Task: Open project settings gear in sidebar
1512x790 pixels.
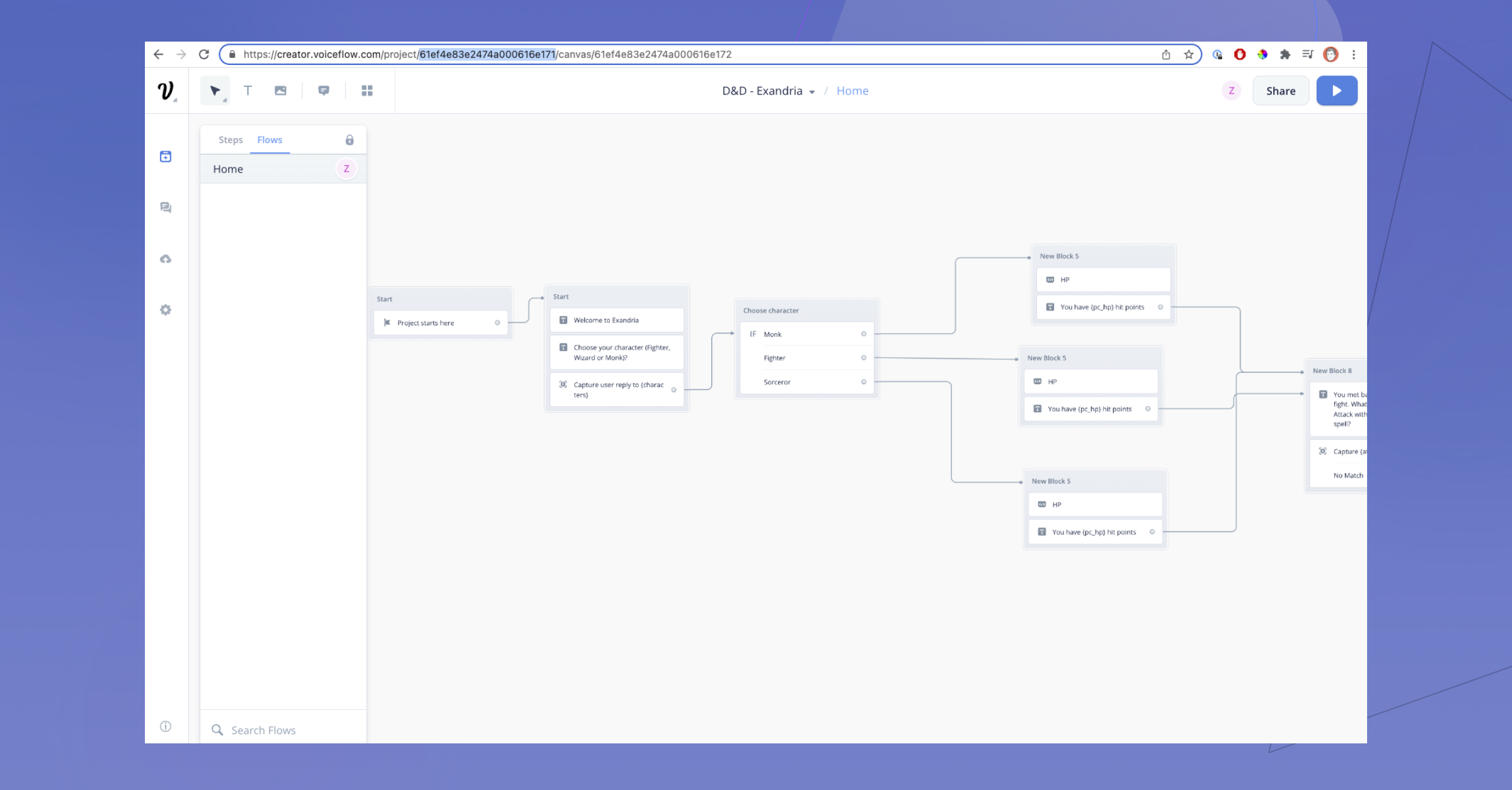Action: pyautogui.click(x=166, y=310)
